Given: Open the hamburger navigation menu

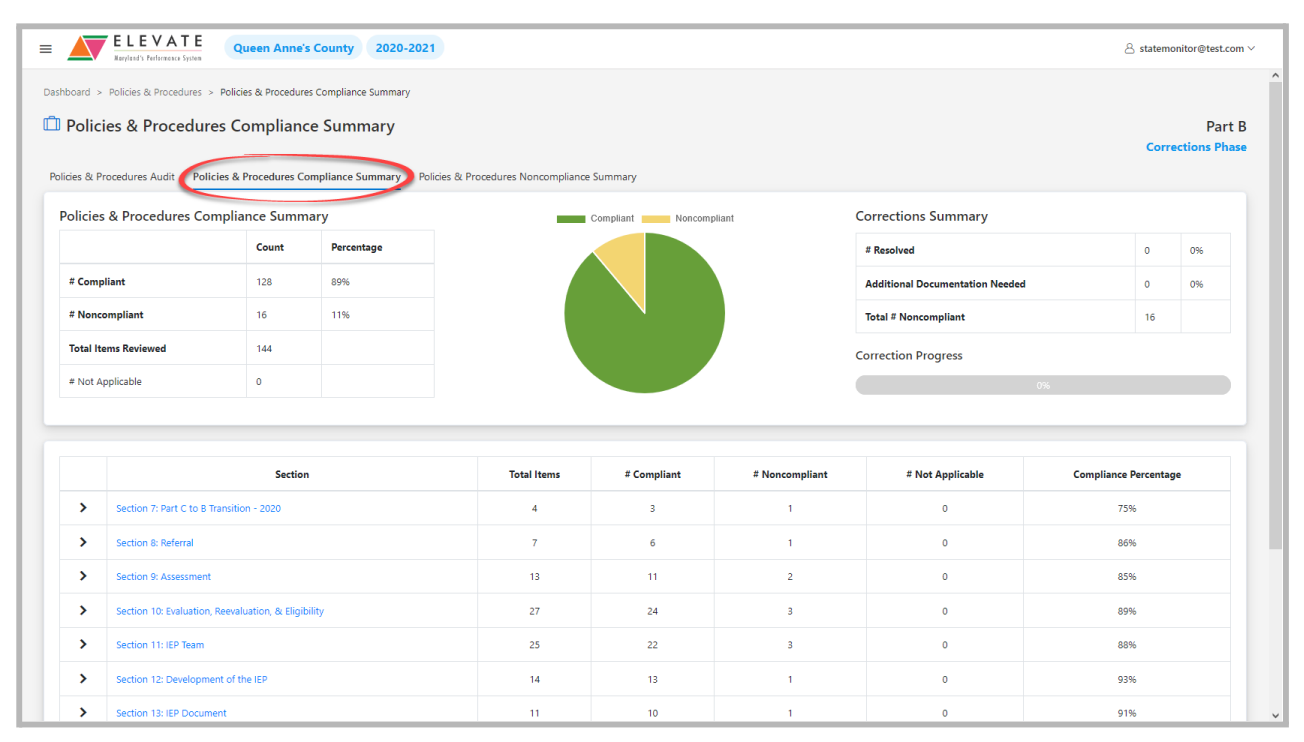Looking at the screenshot, I should pos(45,49).
